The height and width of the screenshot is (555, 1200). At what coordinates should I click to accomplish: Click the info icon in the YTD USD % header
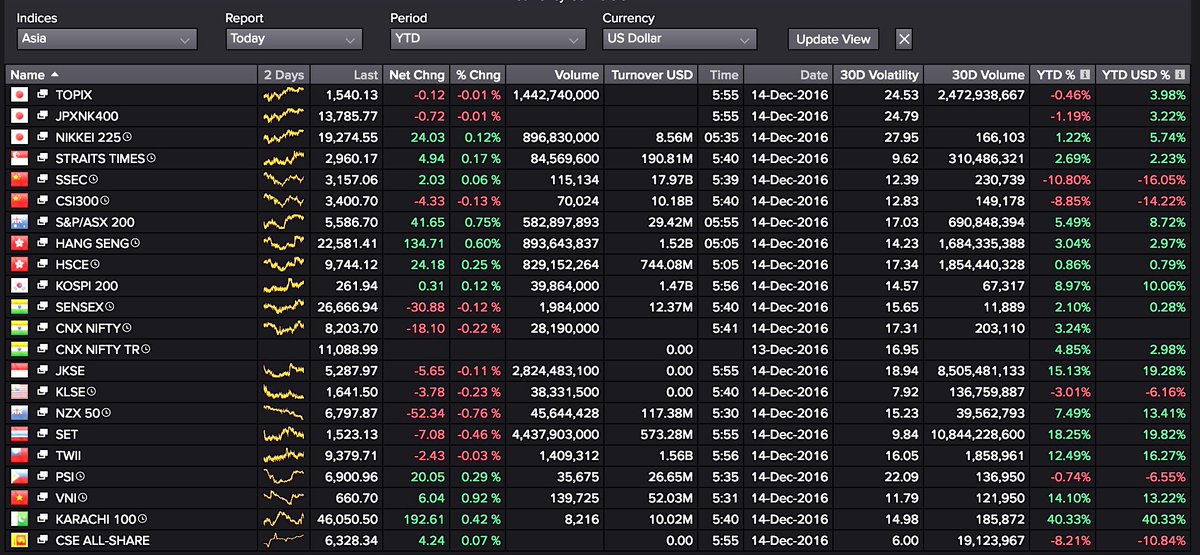click(x=1181, y=74)
